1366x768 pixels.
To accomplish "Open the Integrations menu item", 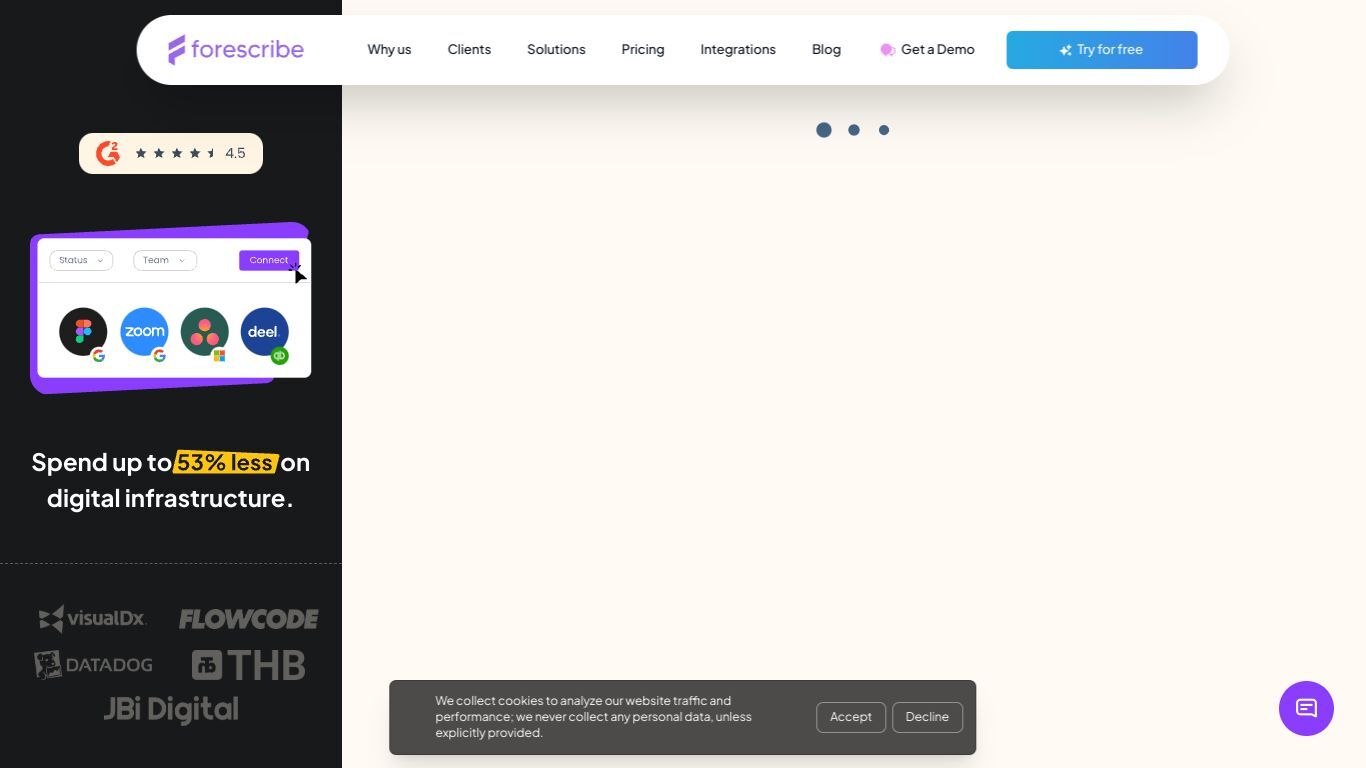I will (738, 49).
